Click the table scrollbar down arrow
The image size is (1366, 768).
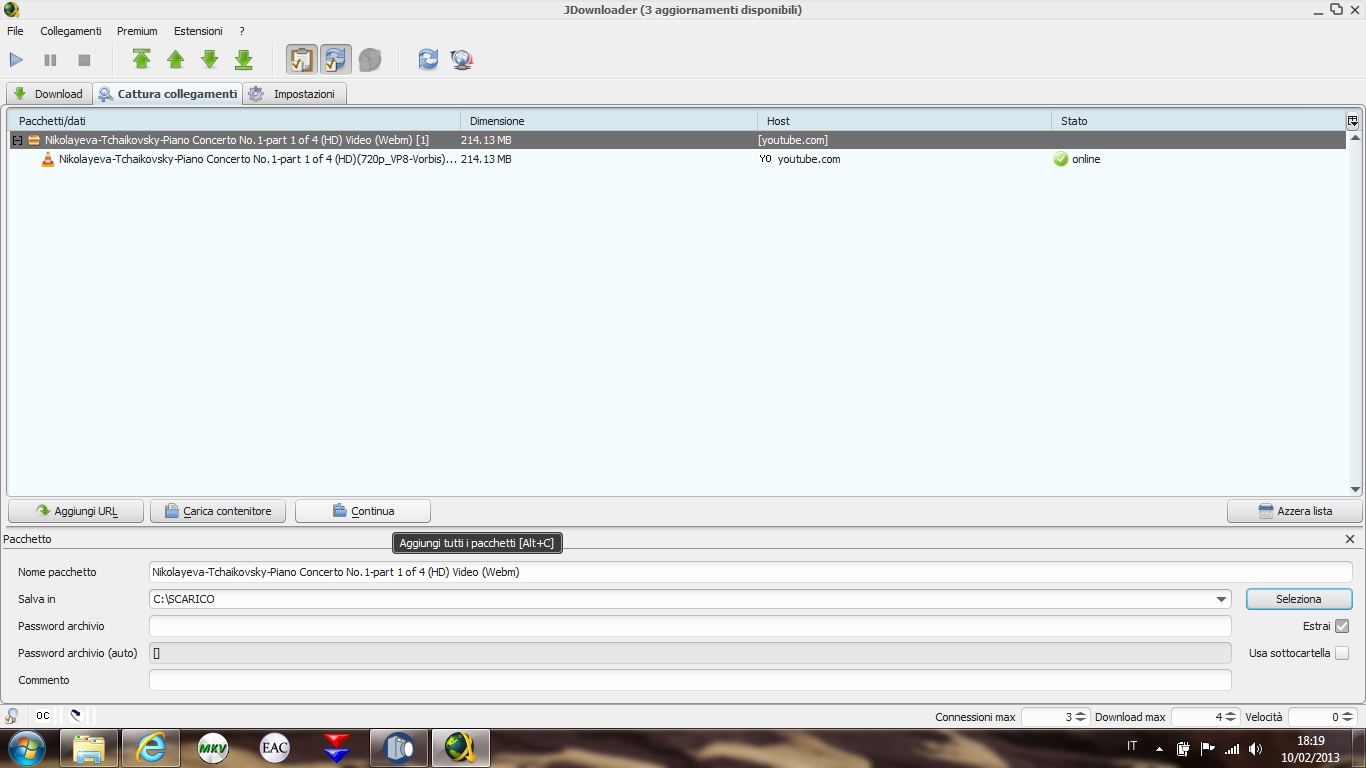point(1355,489)
